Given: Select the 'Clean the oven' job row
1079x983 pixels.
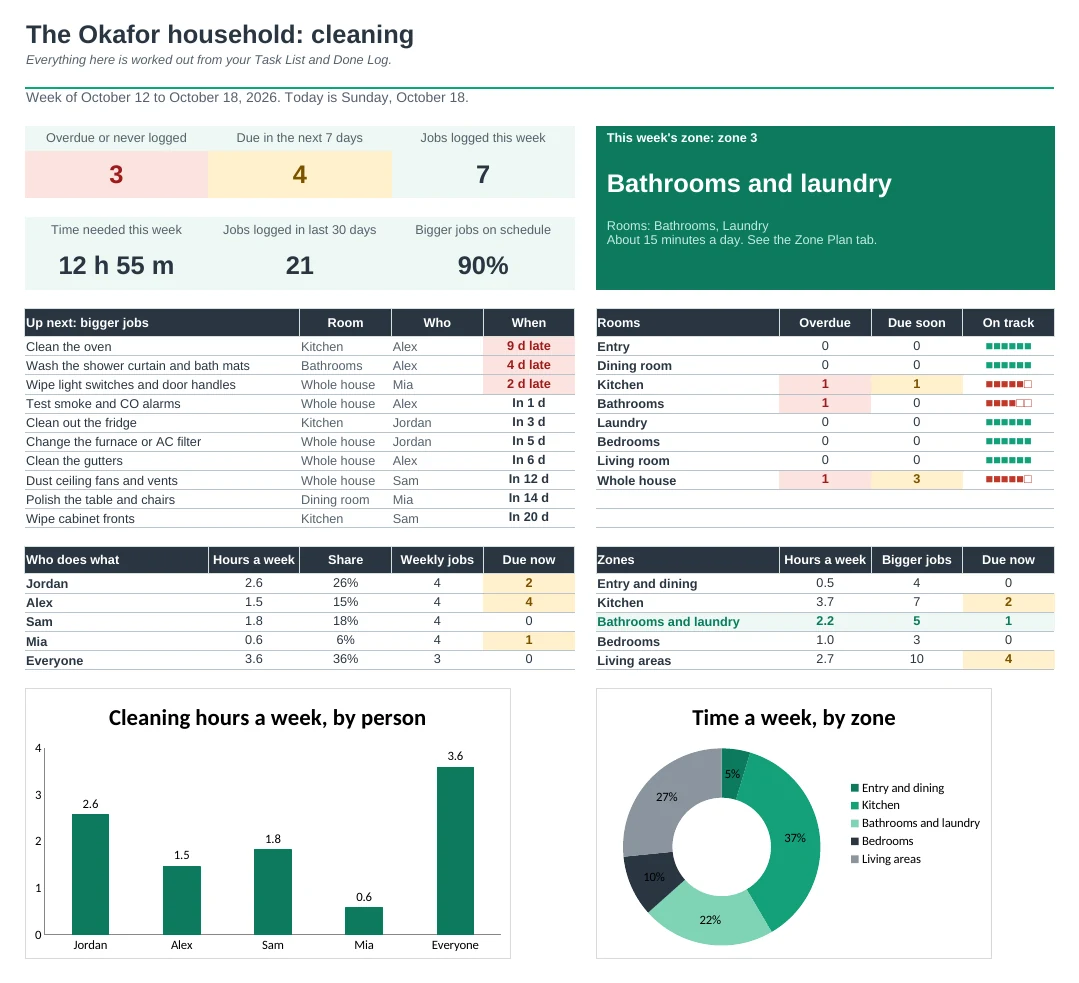Looking at the screenshot, I should coord(299,346).
